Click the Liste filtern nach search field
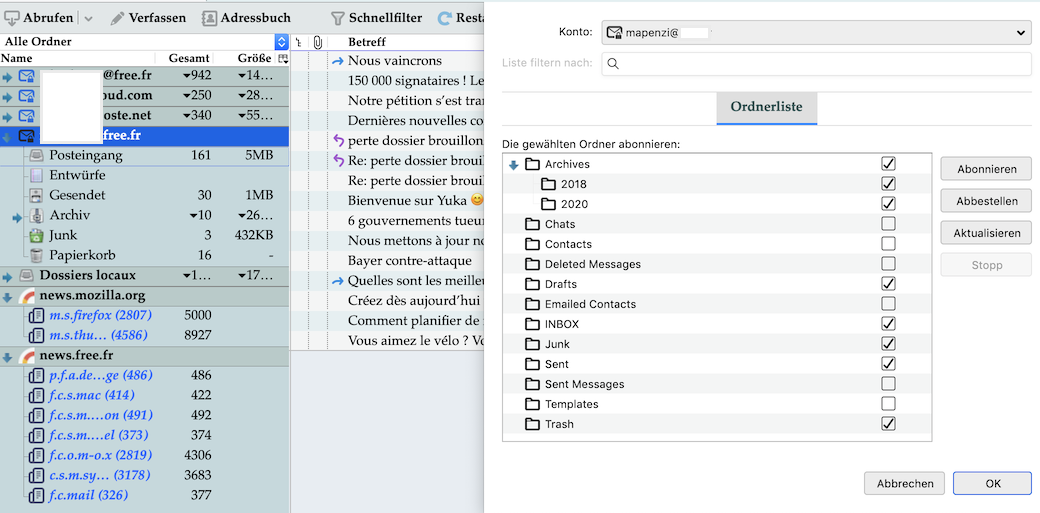Image resolution: width=1040 pixels, height=513 pixels. [x=816, y=63]
